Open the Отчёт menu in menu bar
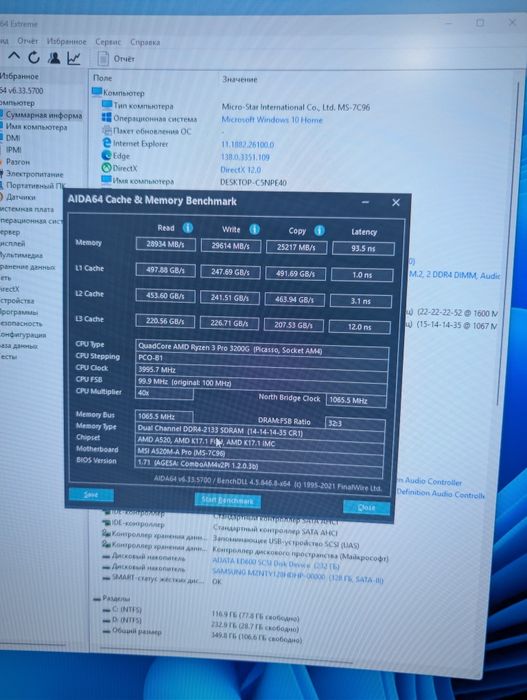The image size is (527, 700). [x=28, y=41]
